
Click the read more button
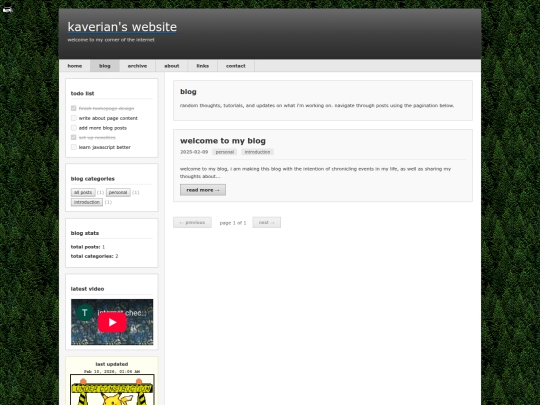[203, 190]
